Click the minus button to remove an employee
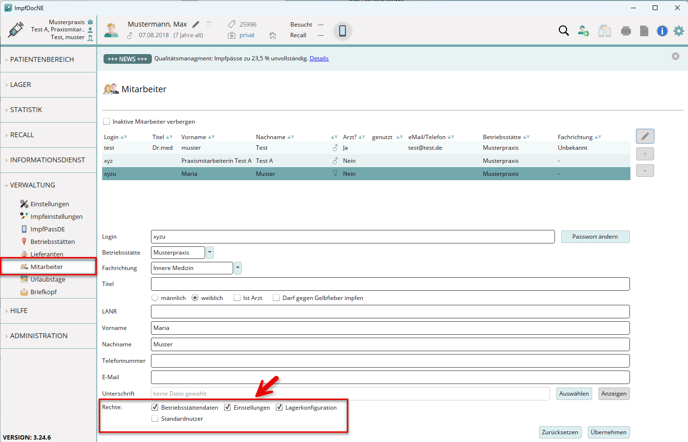The width and height of the screenshot is (688, 442). (645, 170)
